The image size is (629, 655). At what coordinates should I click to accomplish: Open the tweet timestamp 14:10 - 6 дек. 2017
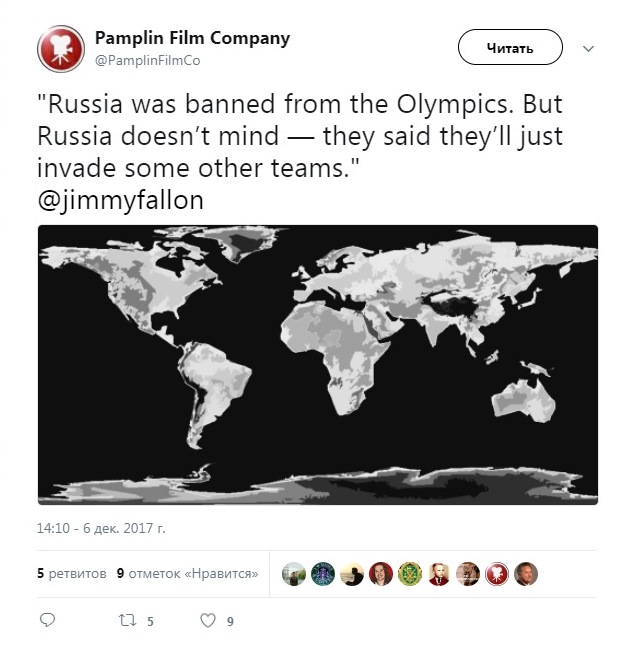tap(101, 526)
